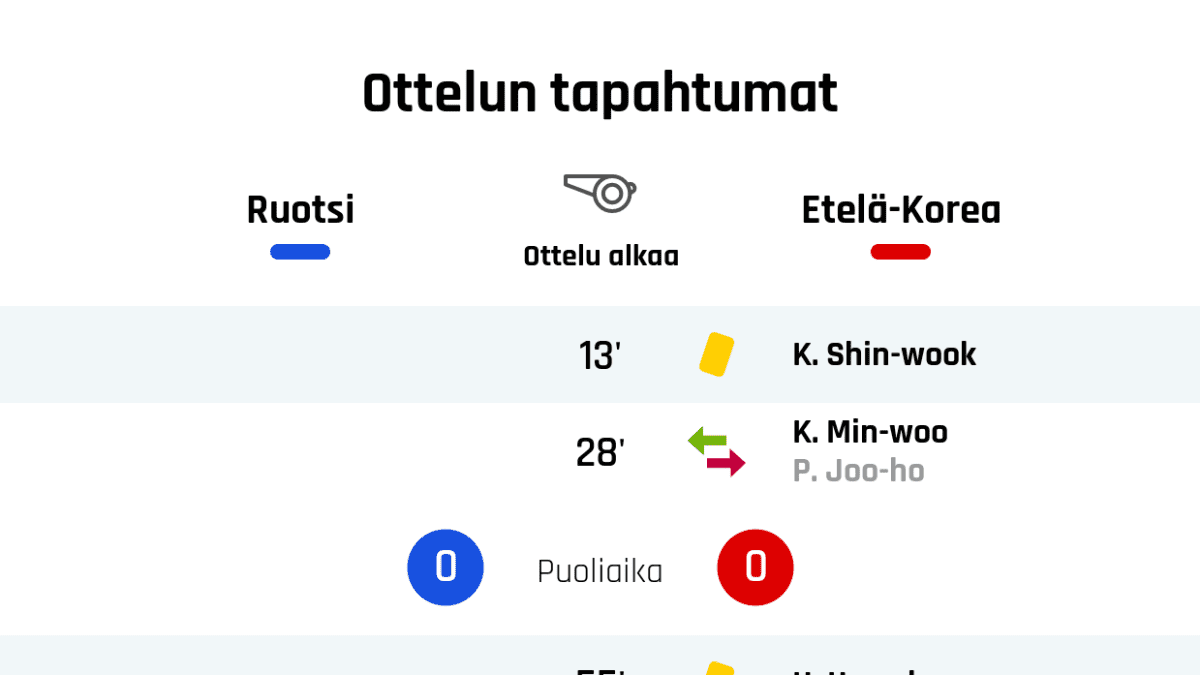Click the blue score circle showing 0
The image size is (1200, 675).
[445, 568]
